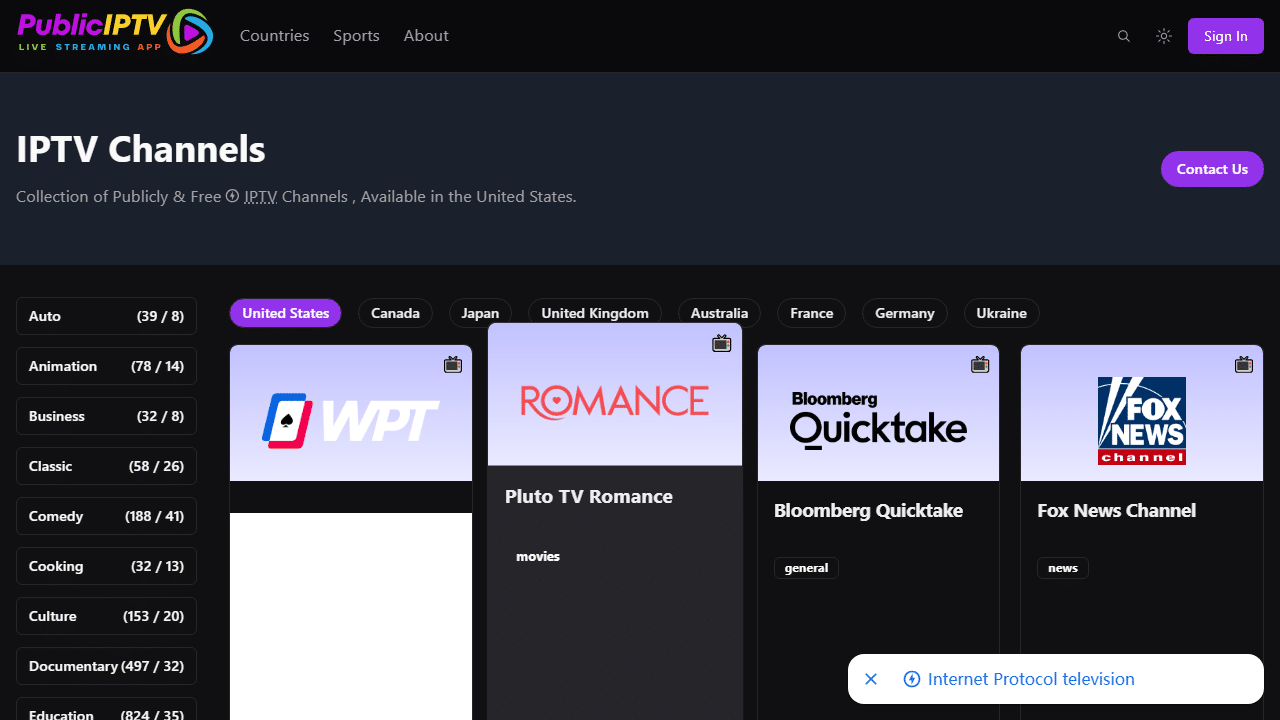Toggle light/dark theme sun icon
The width and height of the screenshot is (1280, 720).
pos(1164,36)
